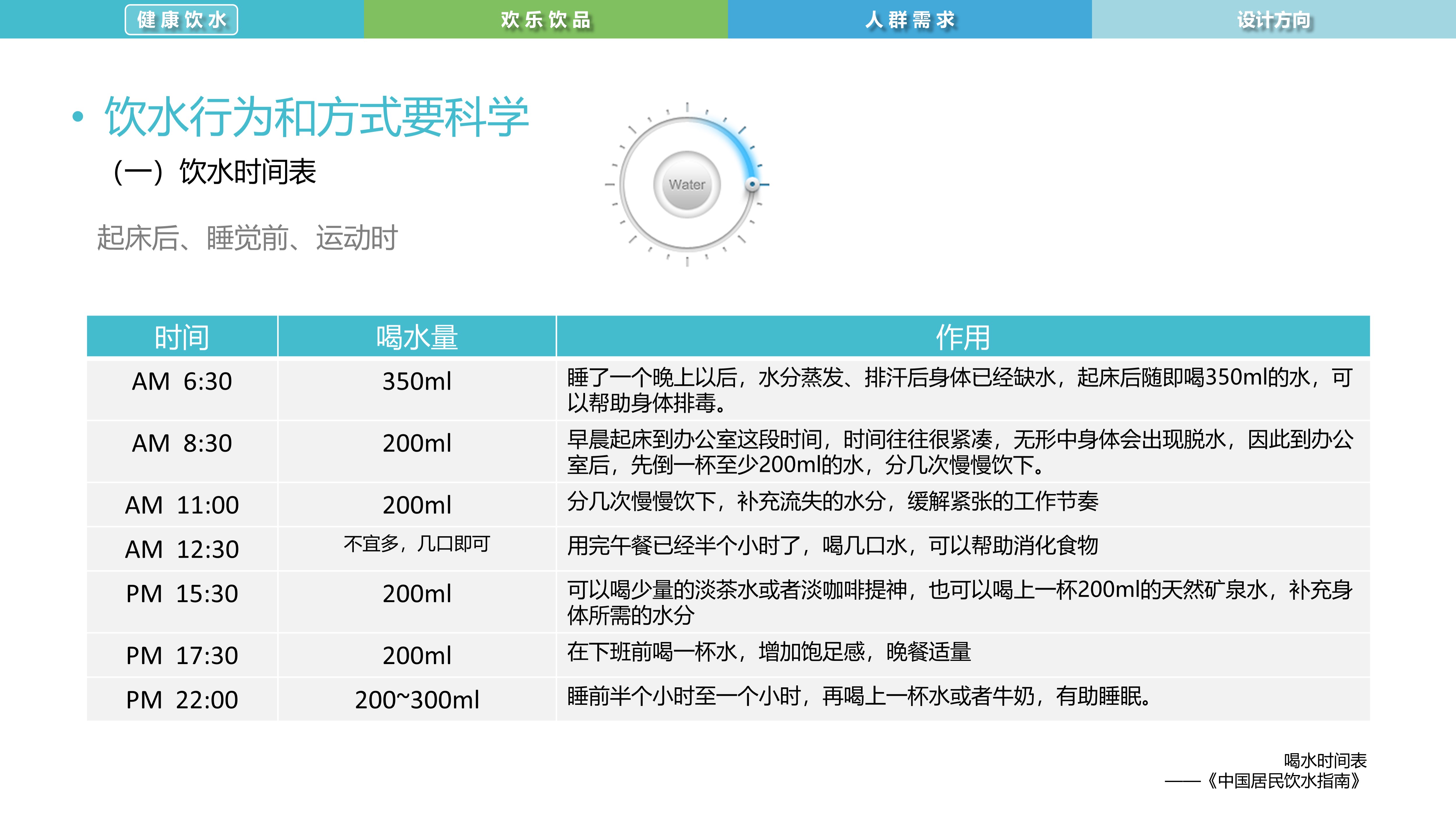Click the dial knob handle on the Water control
This screenshot has width=1456, height=819.
[x=752, y=184]
